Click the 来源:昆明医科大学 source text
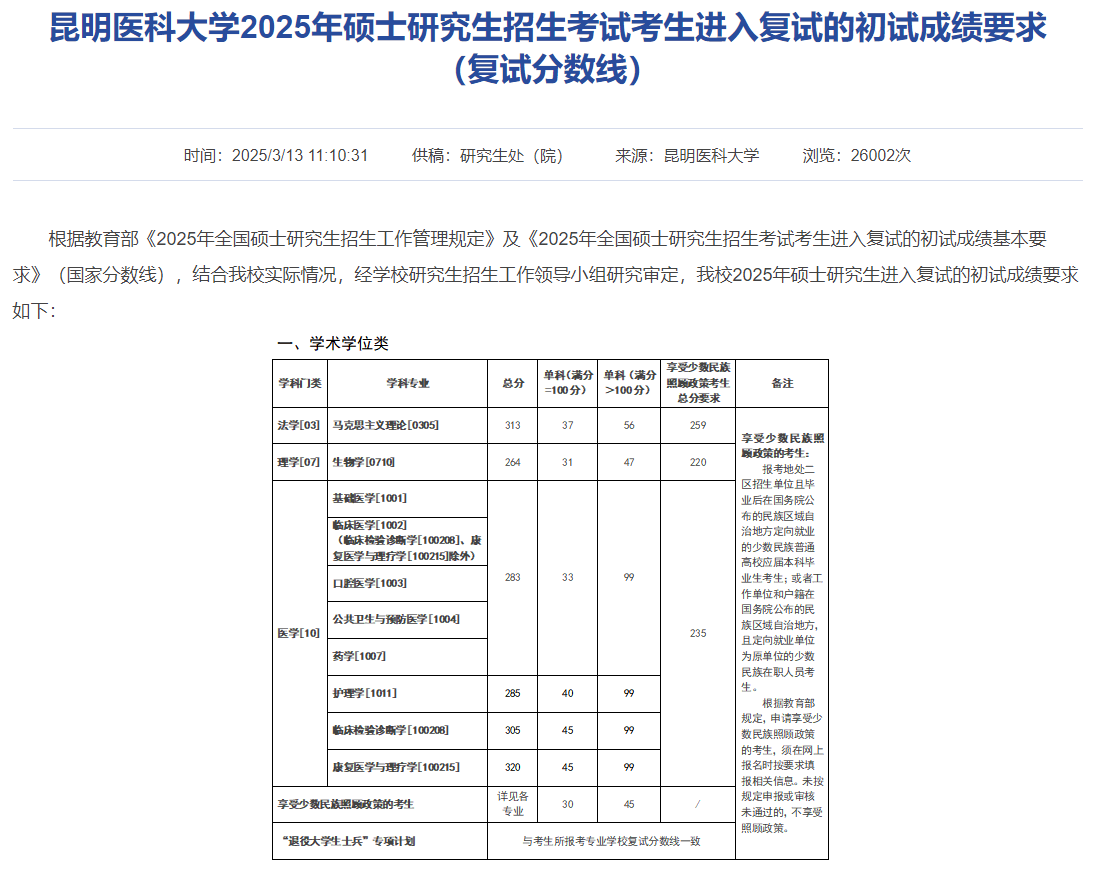The width and height of the screenshot is (1100, 869). [x=687, y=156]
